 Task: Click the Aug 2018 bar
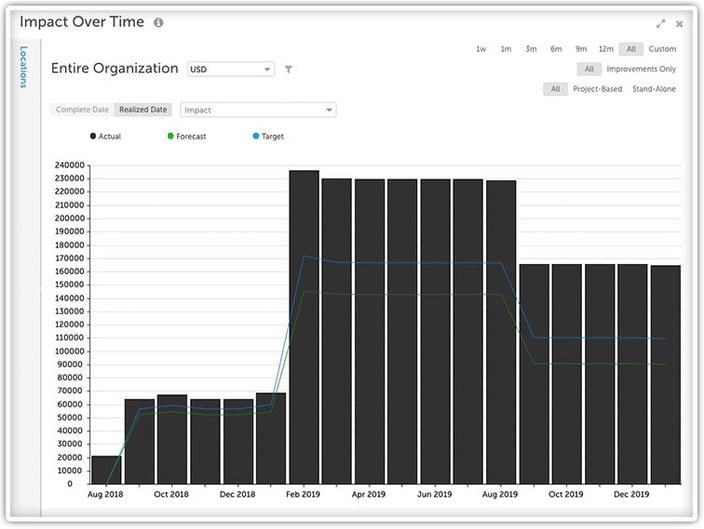[106, 470]
